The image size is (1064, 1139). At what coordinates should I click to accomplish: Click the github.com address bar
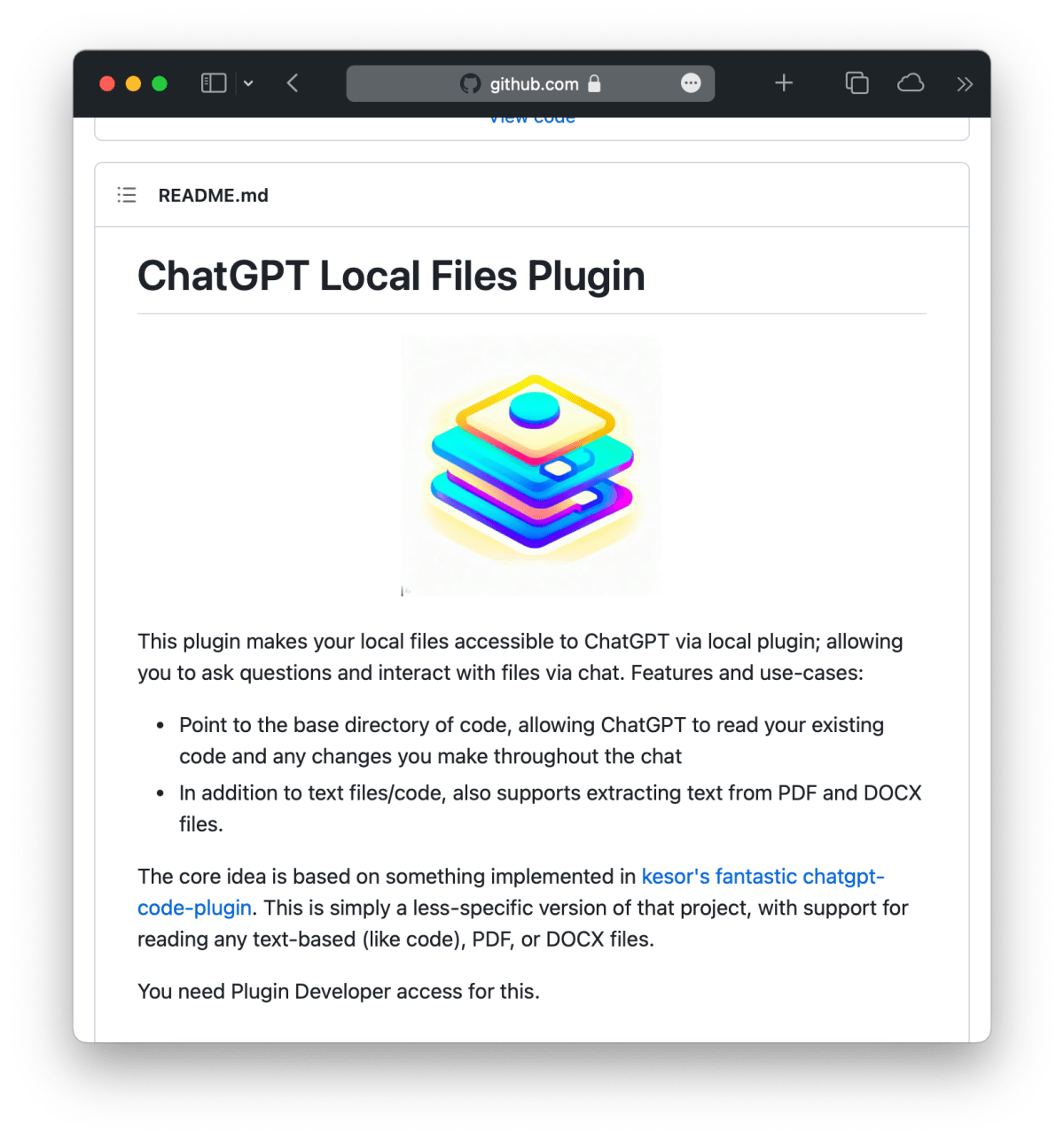[x=530, y=83]
